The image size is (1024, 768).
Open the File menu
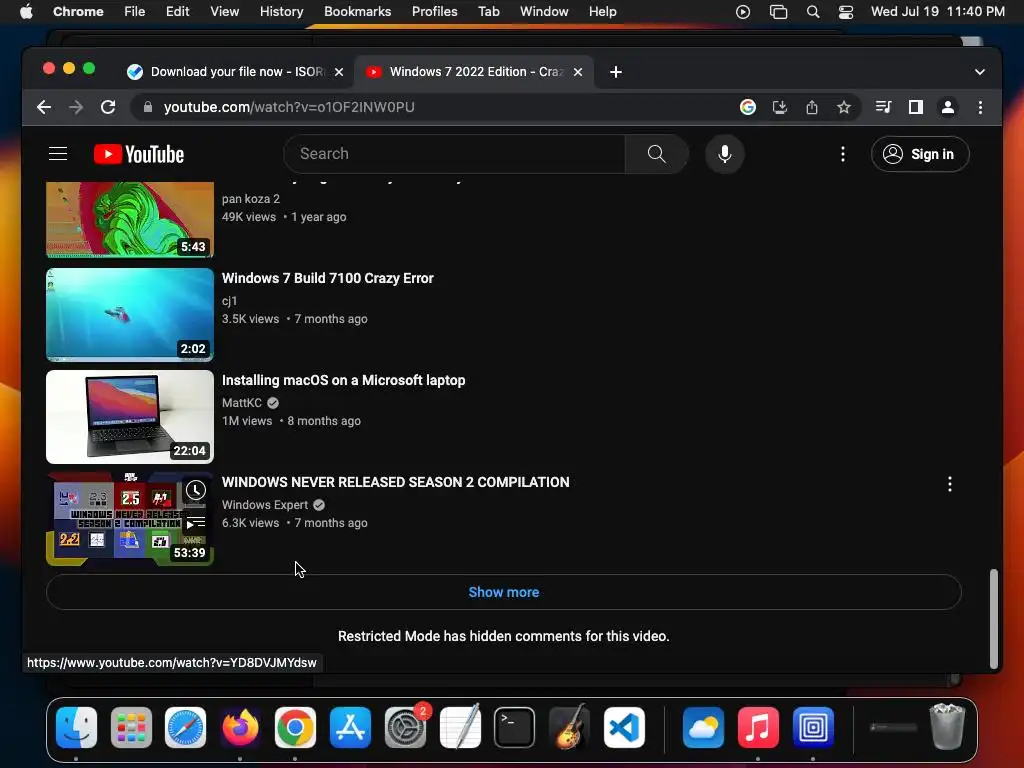(x=135, y=12)
